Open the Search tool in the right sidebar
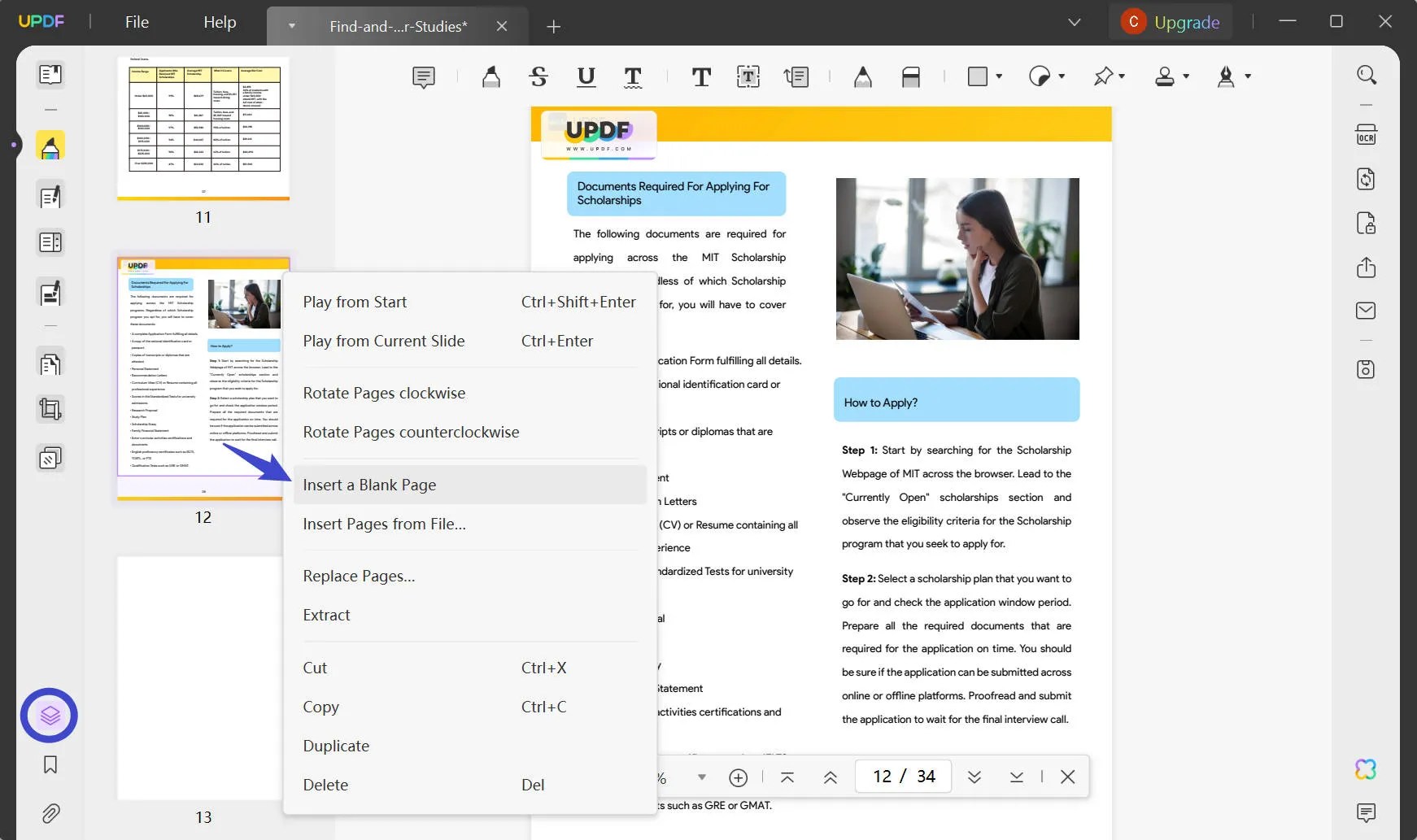This screenshot has height=840, width=1417. (x=1367, y=75)
